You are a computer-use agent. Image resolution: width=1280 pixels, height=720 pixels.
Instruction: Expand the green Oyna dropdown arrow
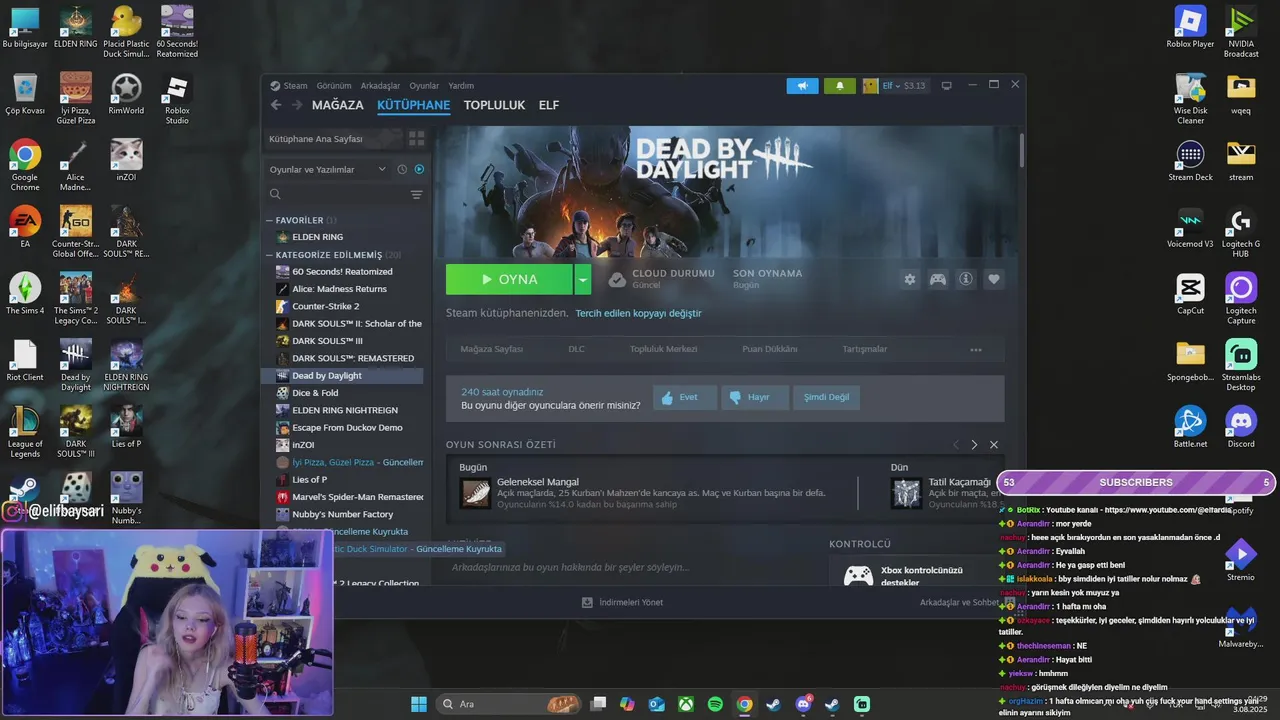tap(583, 280)
